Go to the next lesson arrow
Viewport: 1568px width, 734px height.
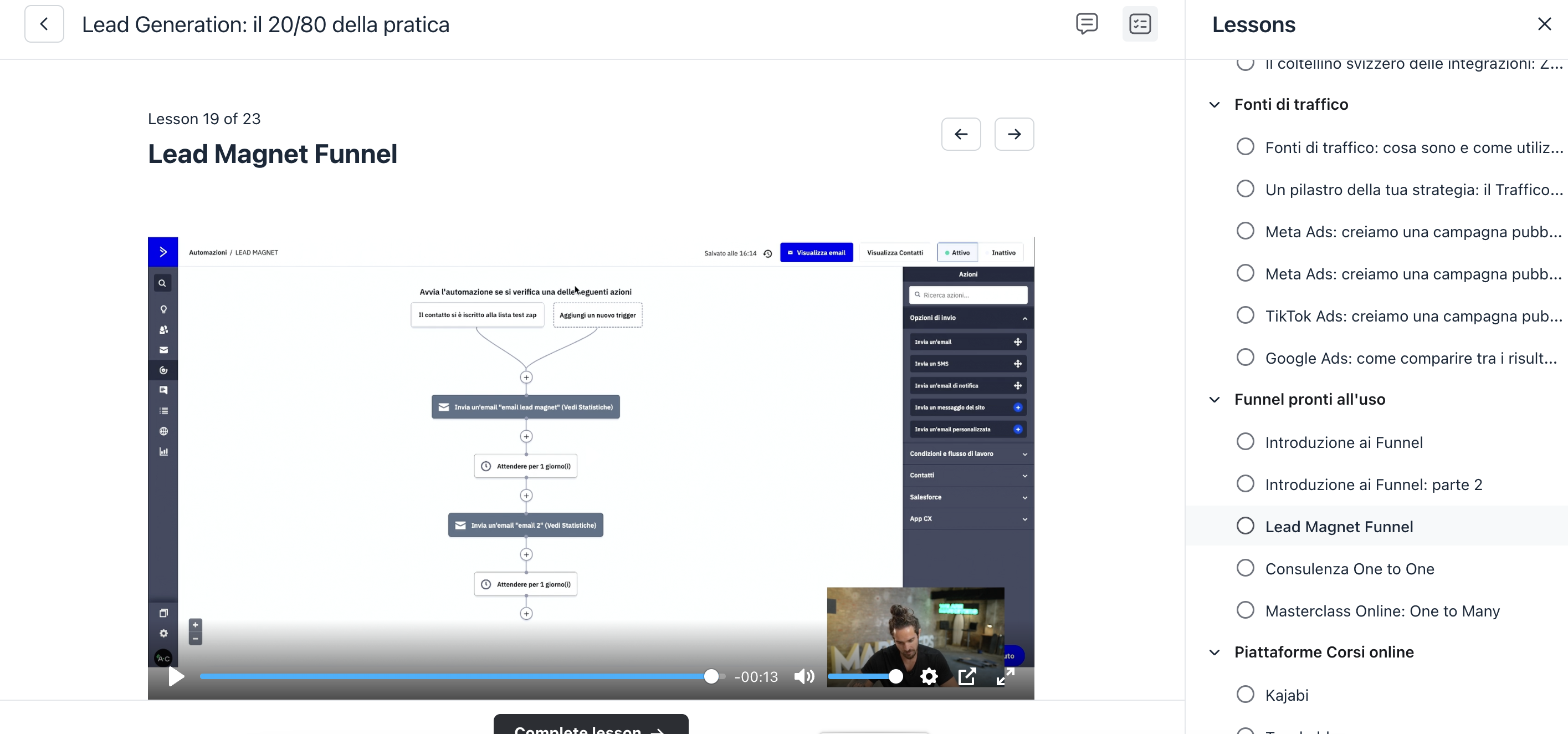point(1013,134)
